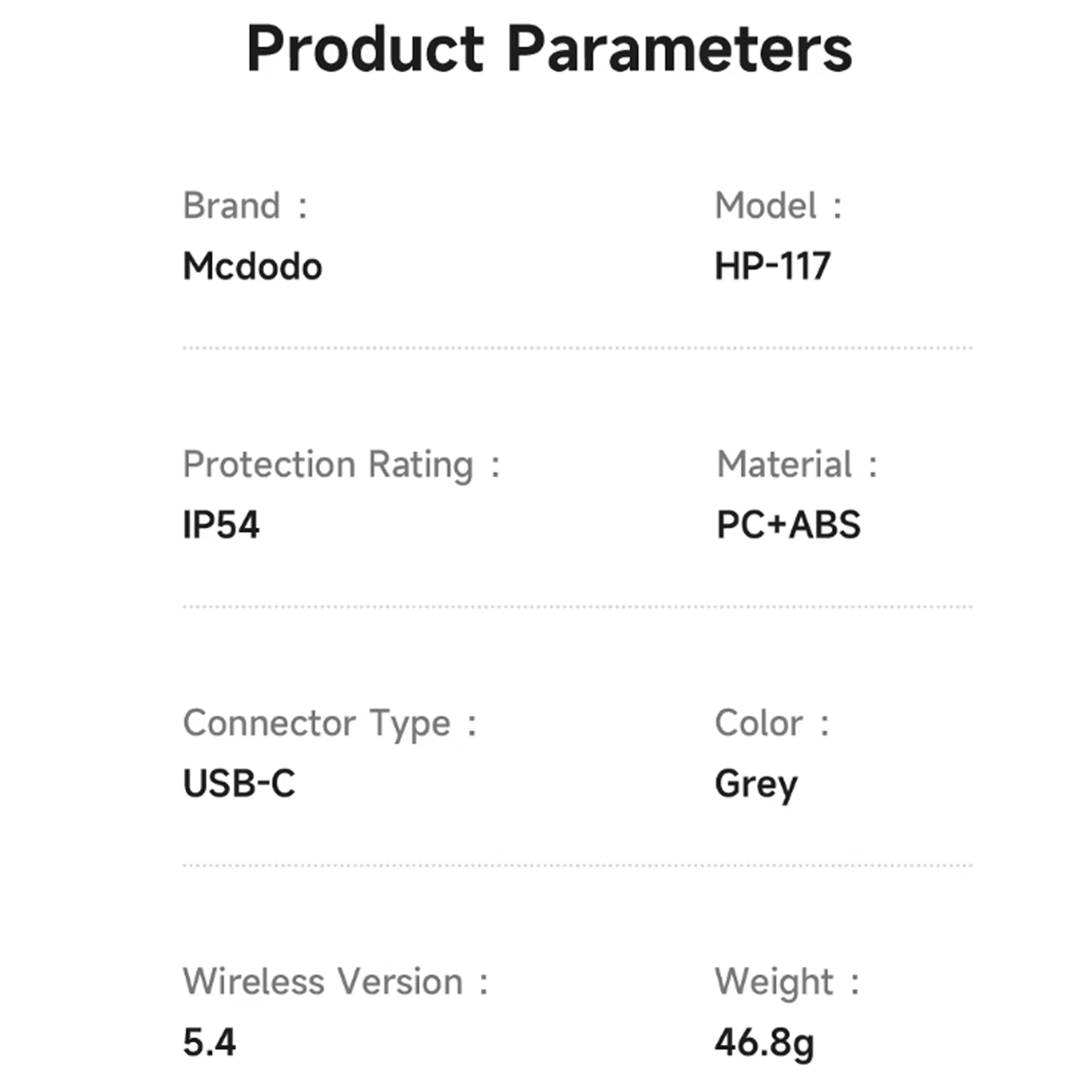
Task: Click the IP54 rating value
Action: (221, 525)
